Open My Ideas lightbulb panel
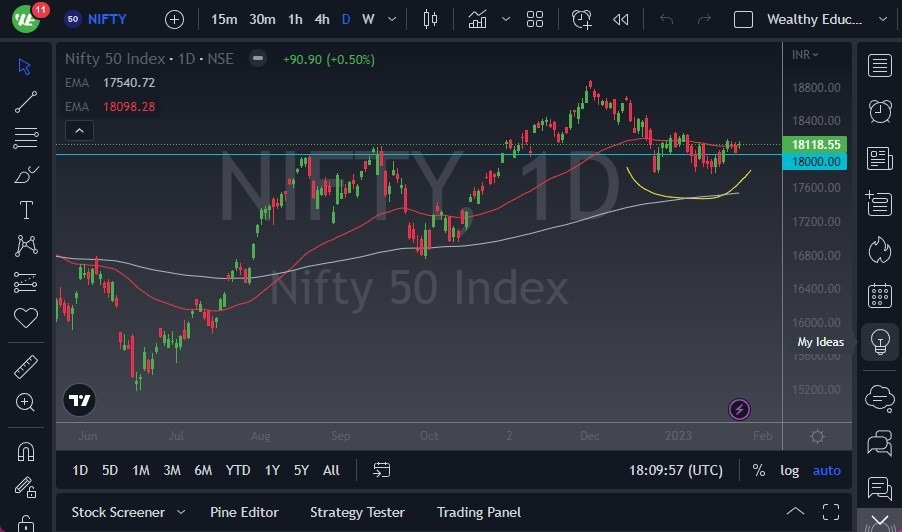The width and height of the screenshot is (902, 532). coord(880,342)
